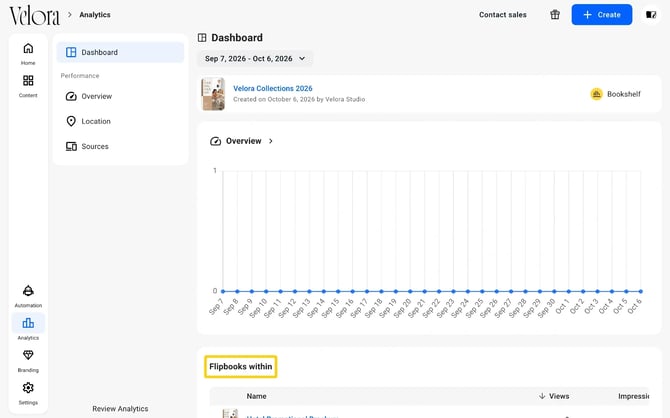
Task: Select Dashboard in the analytics menu
Action: tap(120, 52)
